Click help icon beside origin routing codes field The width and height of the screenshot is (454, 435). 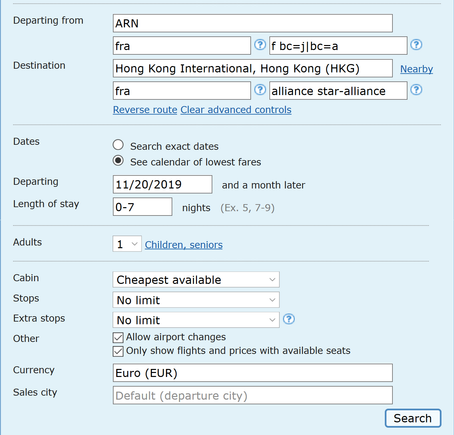click(x=260, y=45)
